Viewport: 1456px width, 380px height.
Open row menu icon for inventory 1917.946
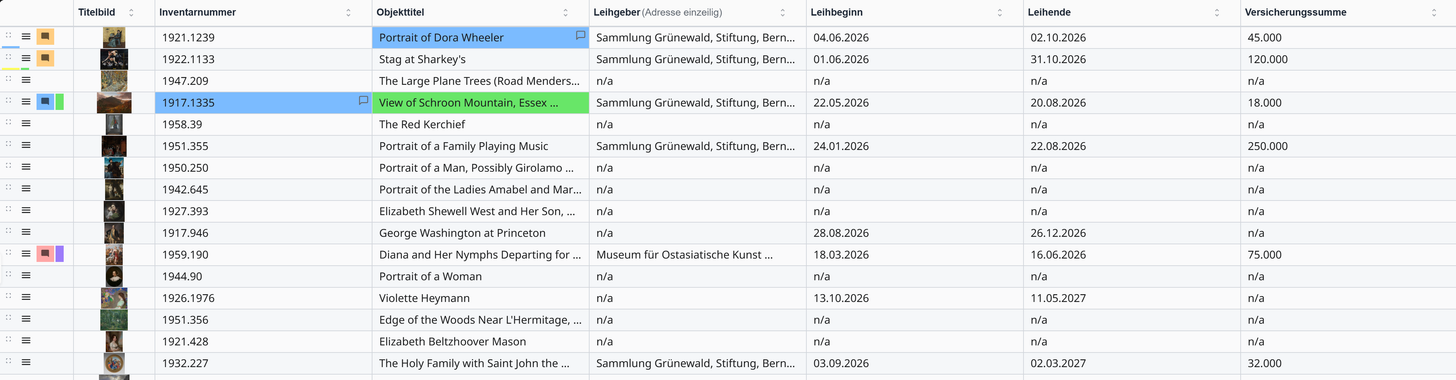click(x=26, y=233)
